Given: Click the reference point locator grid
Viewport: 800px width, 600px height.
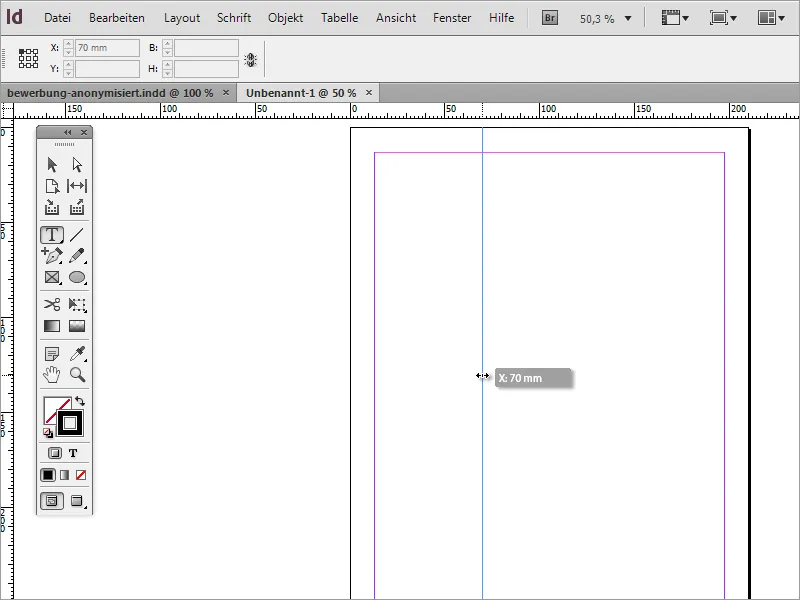Looking at the screenshot, I should 29,58.
